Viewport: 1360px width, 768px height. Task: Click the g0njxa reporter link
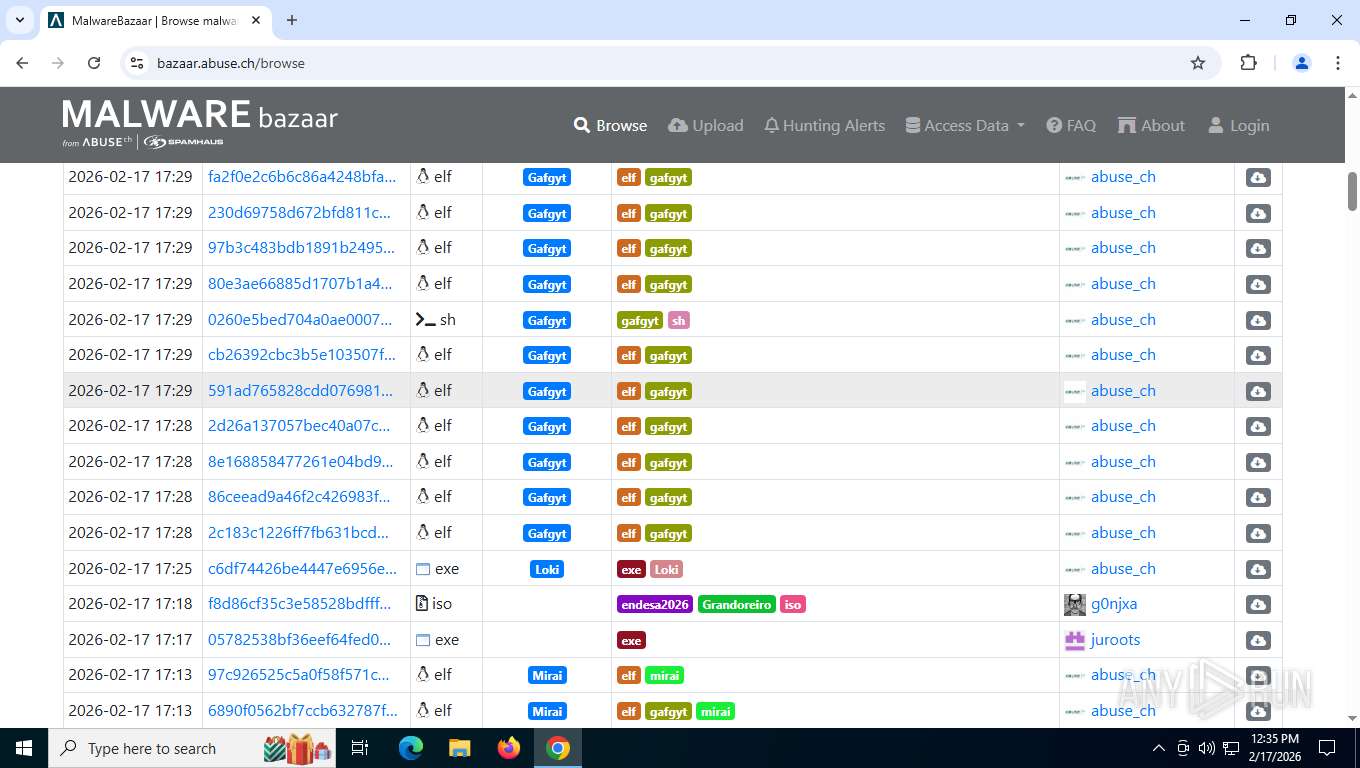[x=1114, y=604]
